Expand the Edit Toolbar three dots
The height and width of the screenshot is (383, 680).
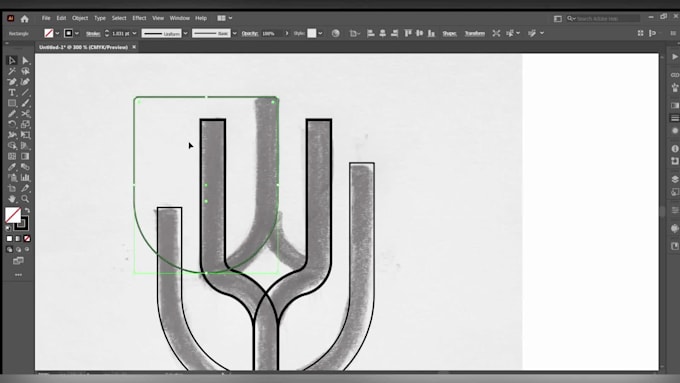(18, 275)
